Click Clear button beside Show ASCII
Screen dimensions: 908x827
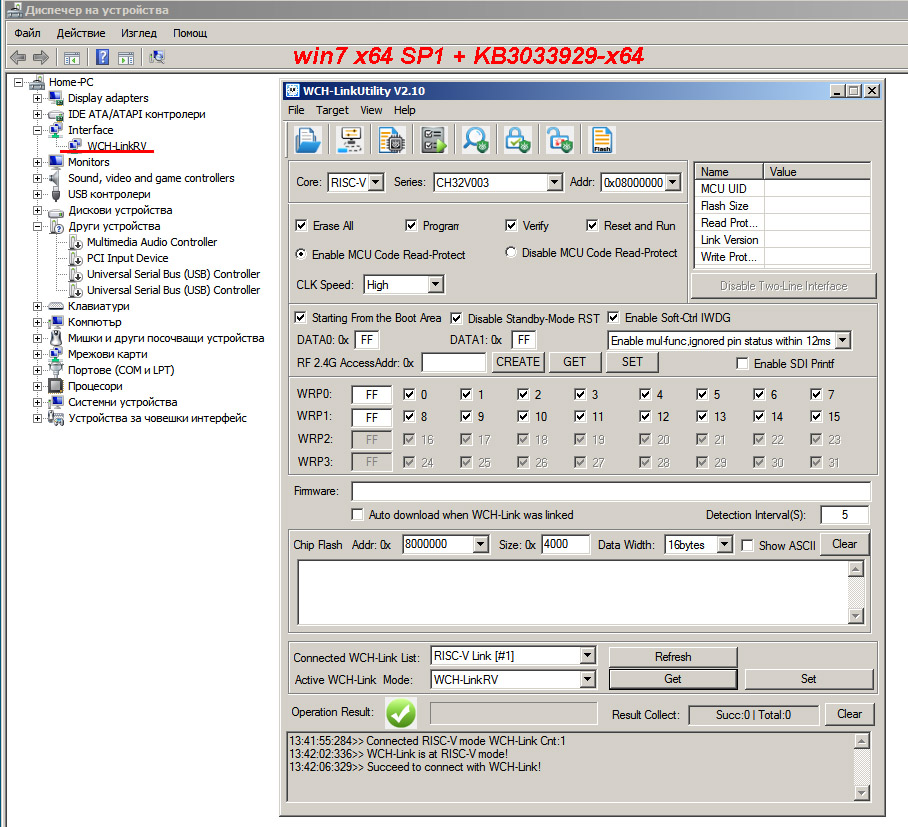(x=844, y=544)
